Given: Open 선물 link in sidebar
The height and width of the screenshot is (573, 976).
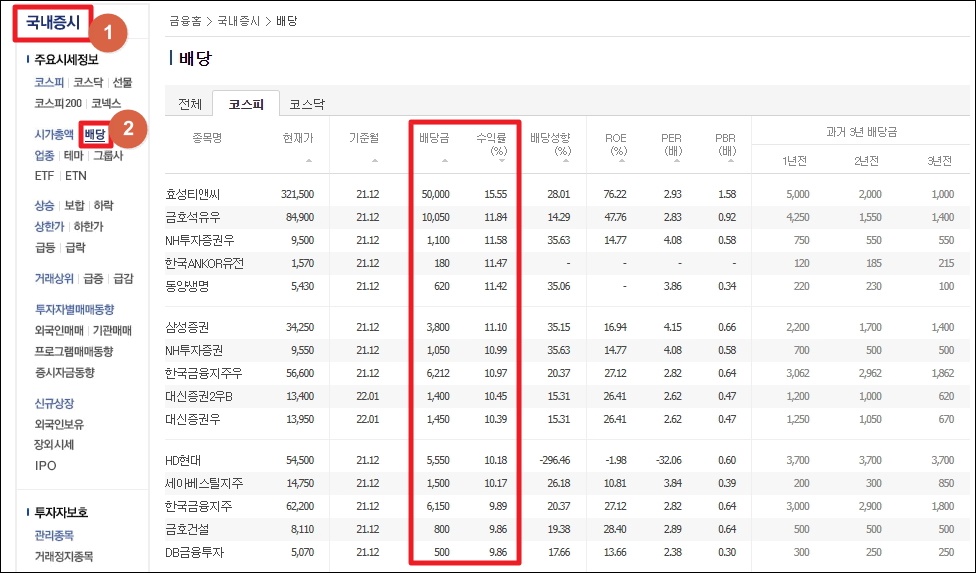Looking at the screenshot, I should click(122, 82).
